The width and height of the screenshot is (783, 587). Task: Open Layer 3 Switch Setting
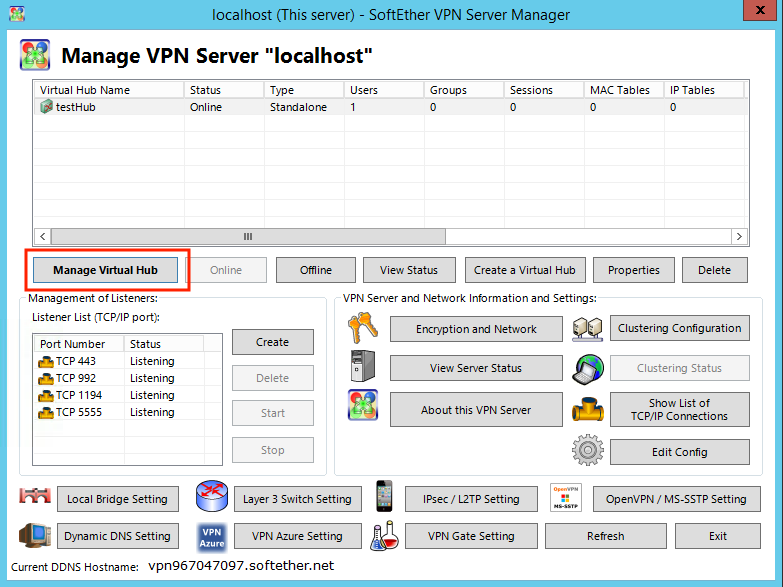coord(298,499)
